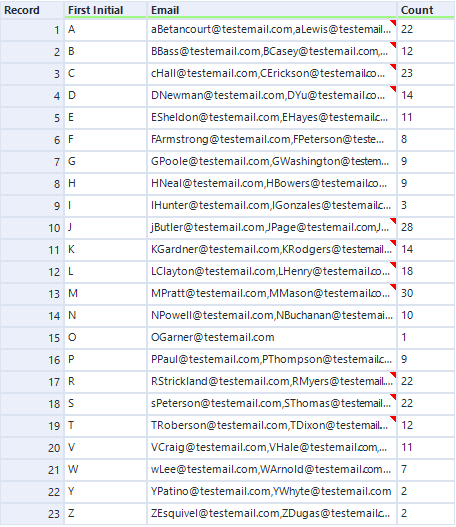Click First Initial cell M
Image resolution: width=456 pixels, height=527 pixels.
pos(106,294)
